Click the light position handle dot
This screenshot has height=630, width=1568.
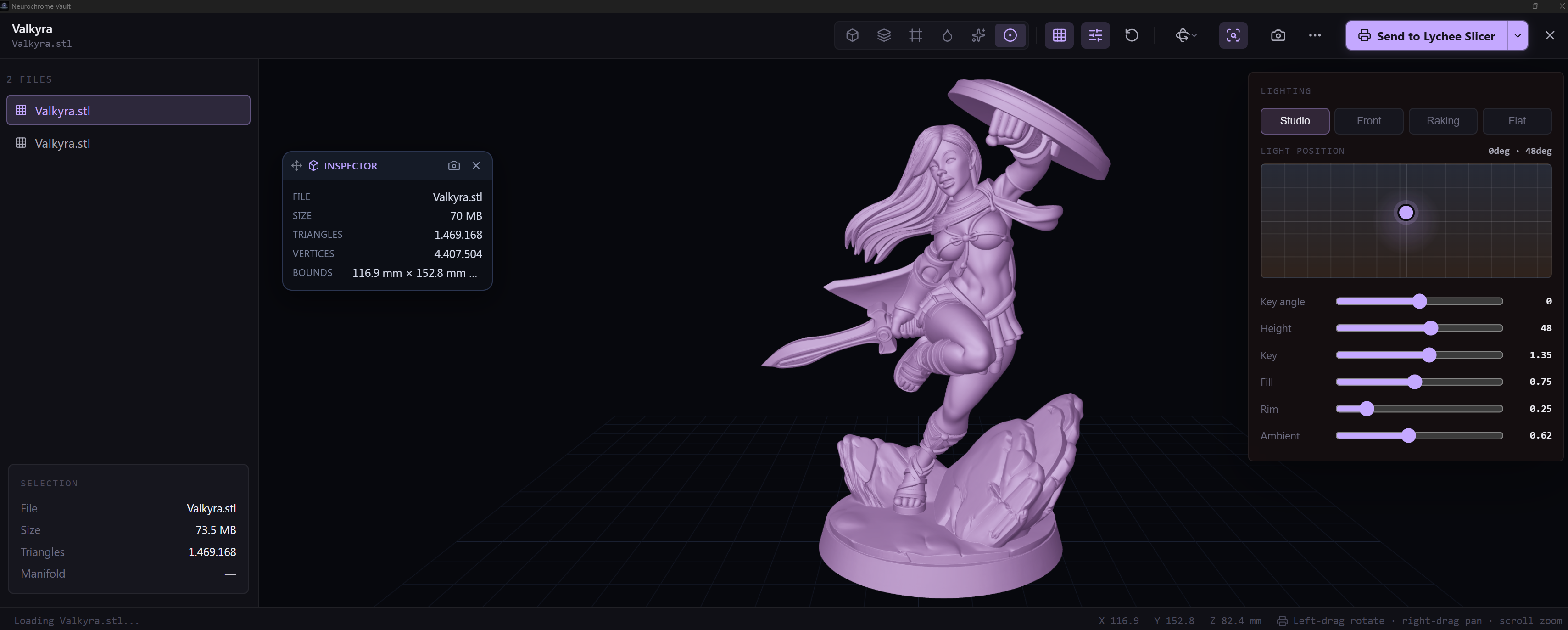click(1406, 213)
